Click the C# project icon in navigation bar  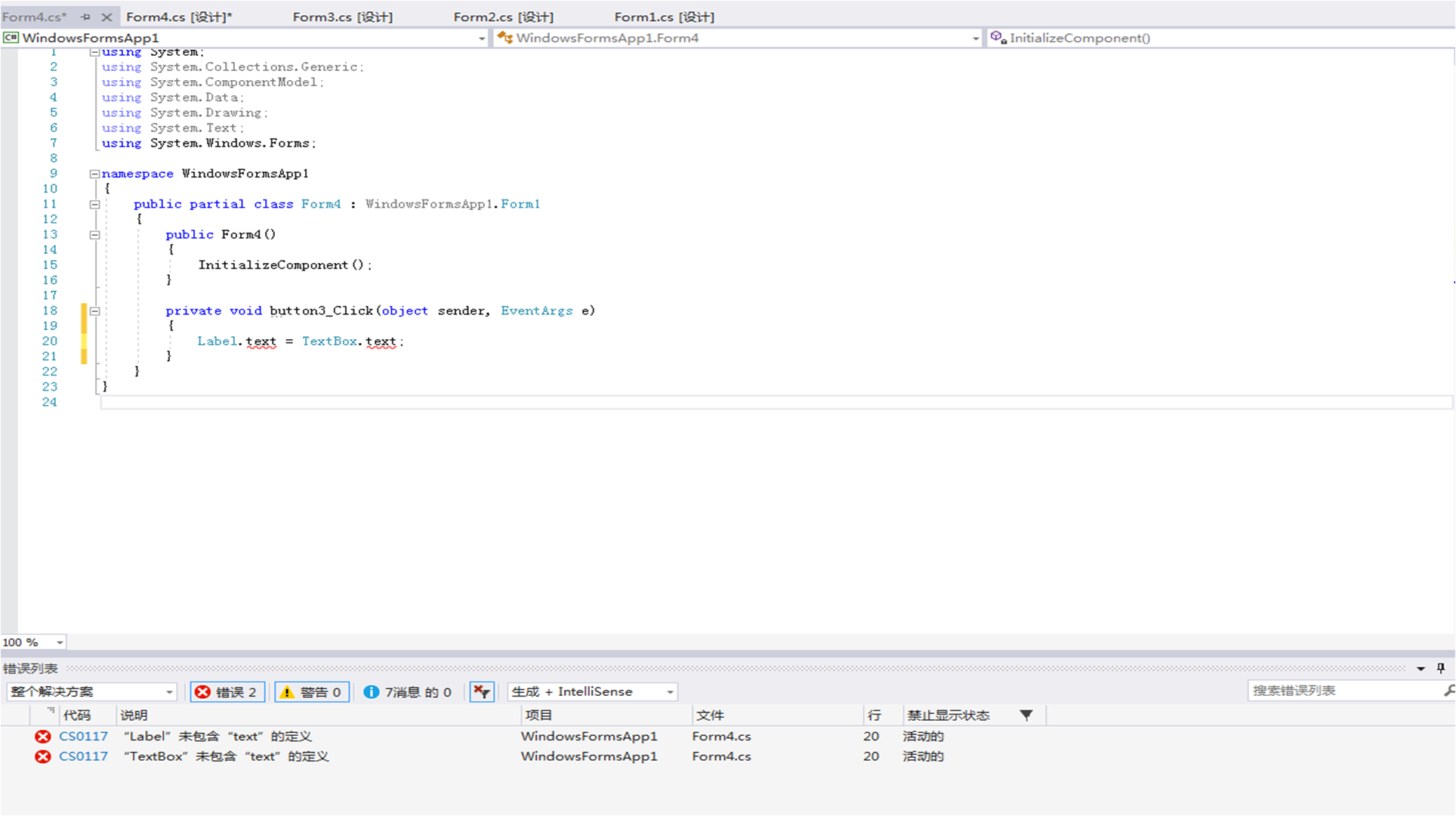coord(11,37)
